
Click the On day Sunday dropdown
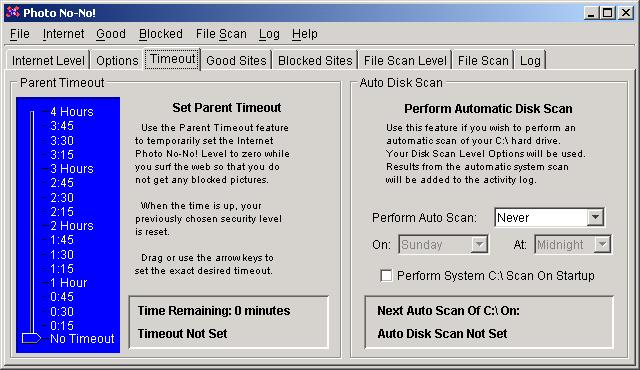click(443, 245)
